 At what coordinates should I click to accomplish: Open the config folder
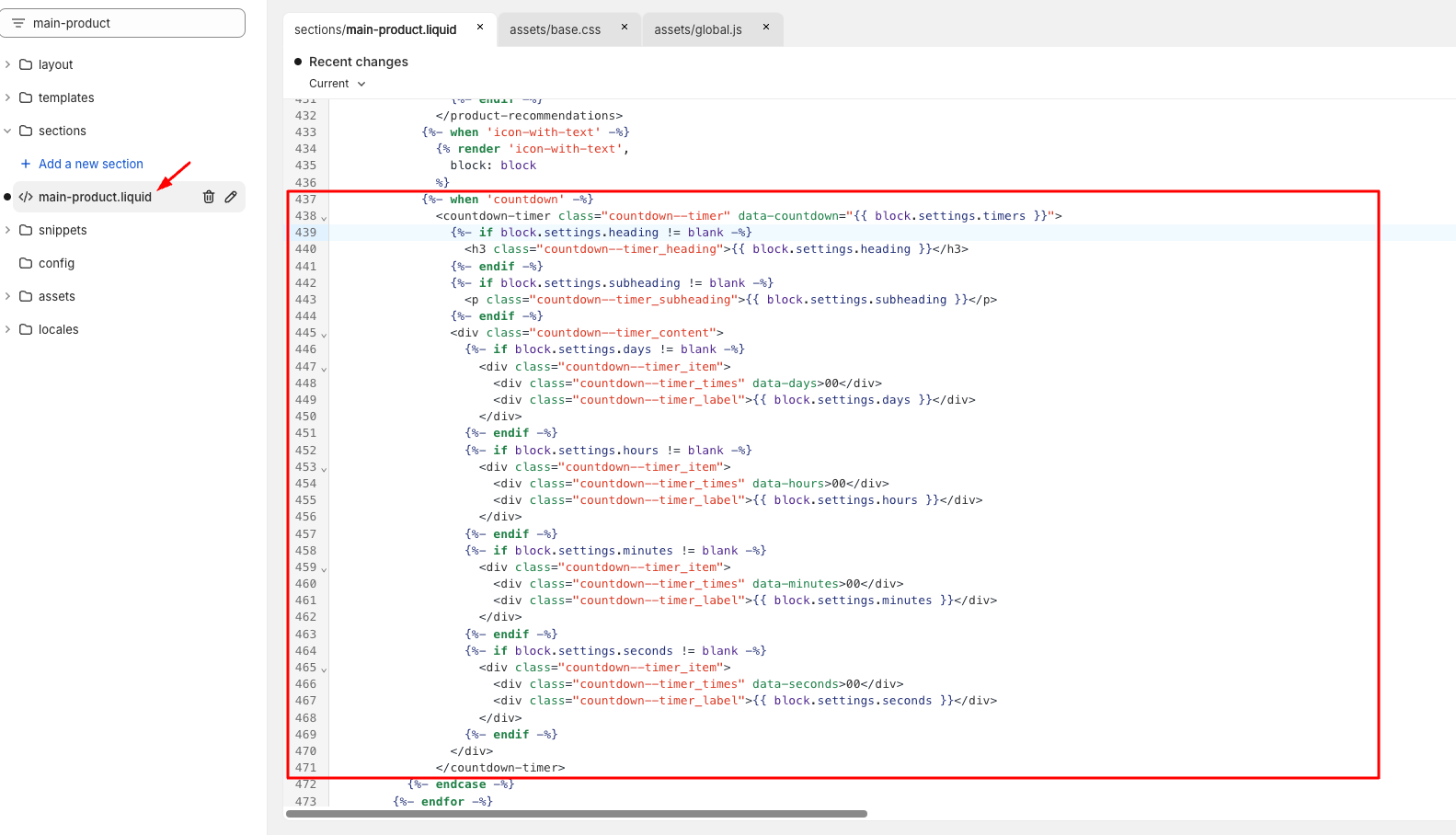[x=56, y=263]
